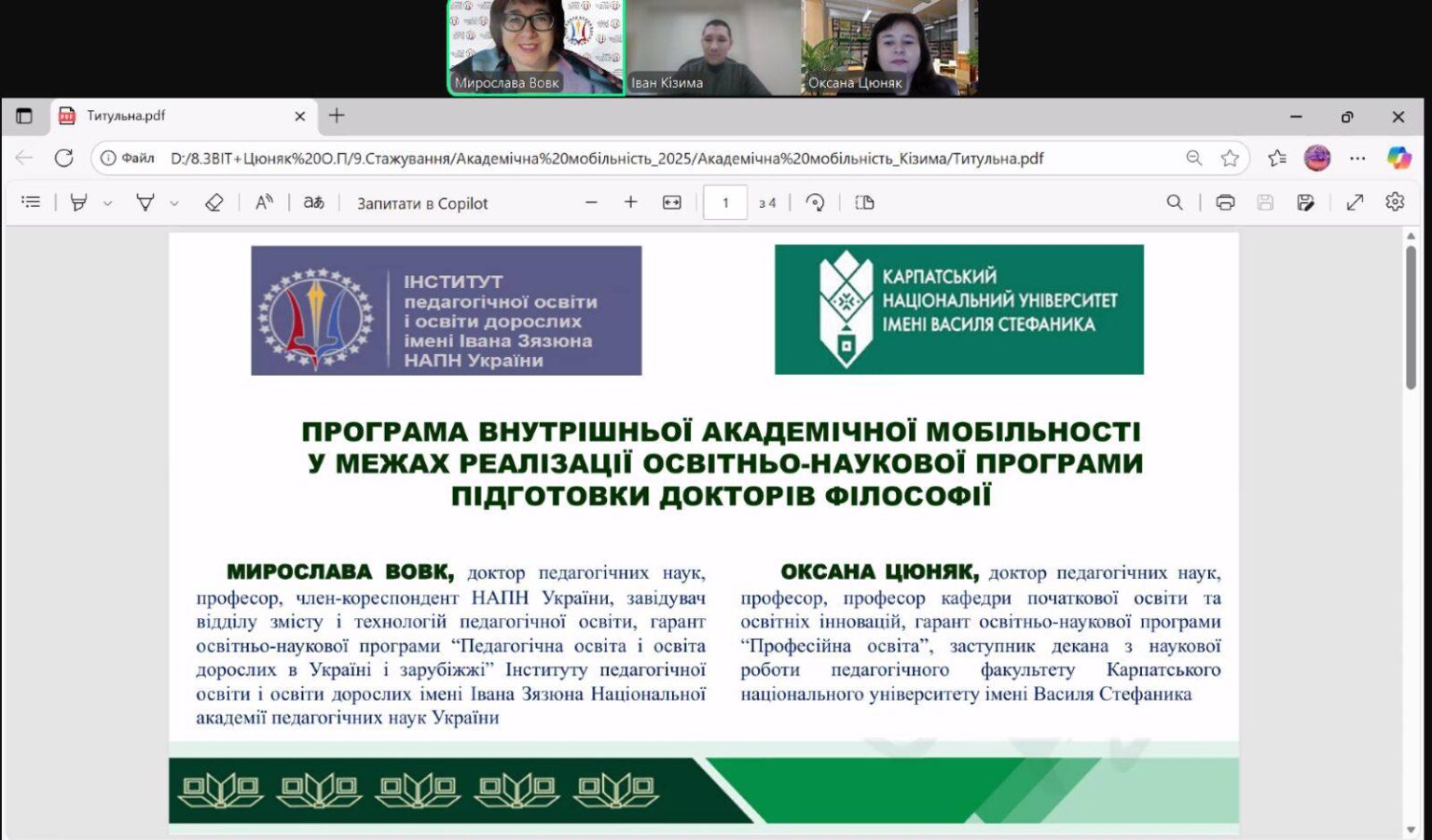Activate the Erase tool

pos(213,202)
